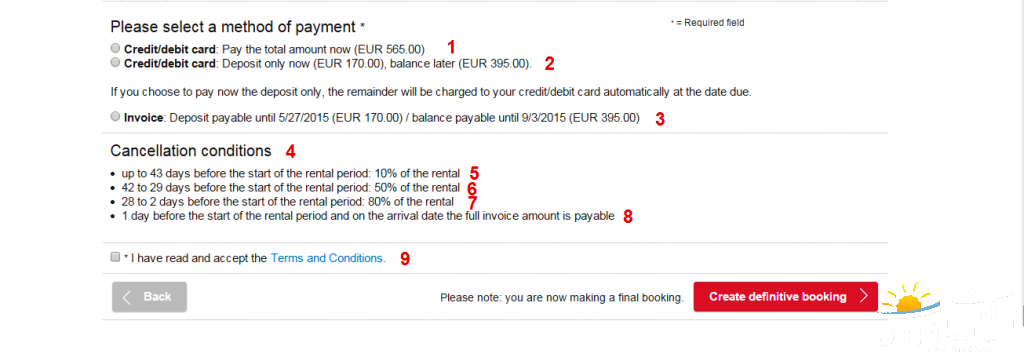The width and height of the screenshot is (1024, 361).
Task: Open the Terms and Conditions link
Action: pyautogui.click(x=328, y=258)
